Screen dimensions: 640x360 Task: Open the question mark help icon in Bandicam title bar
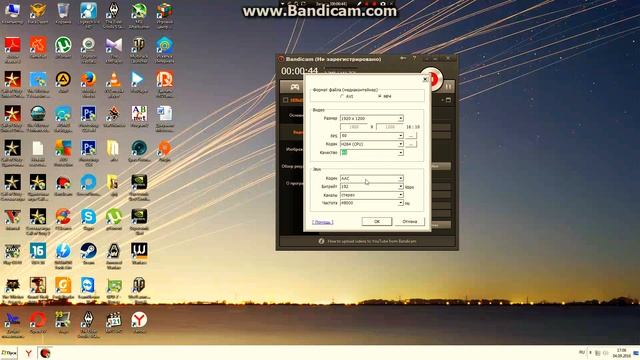point(414,59)
